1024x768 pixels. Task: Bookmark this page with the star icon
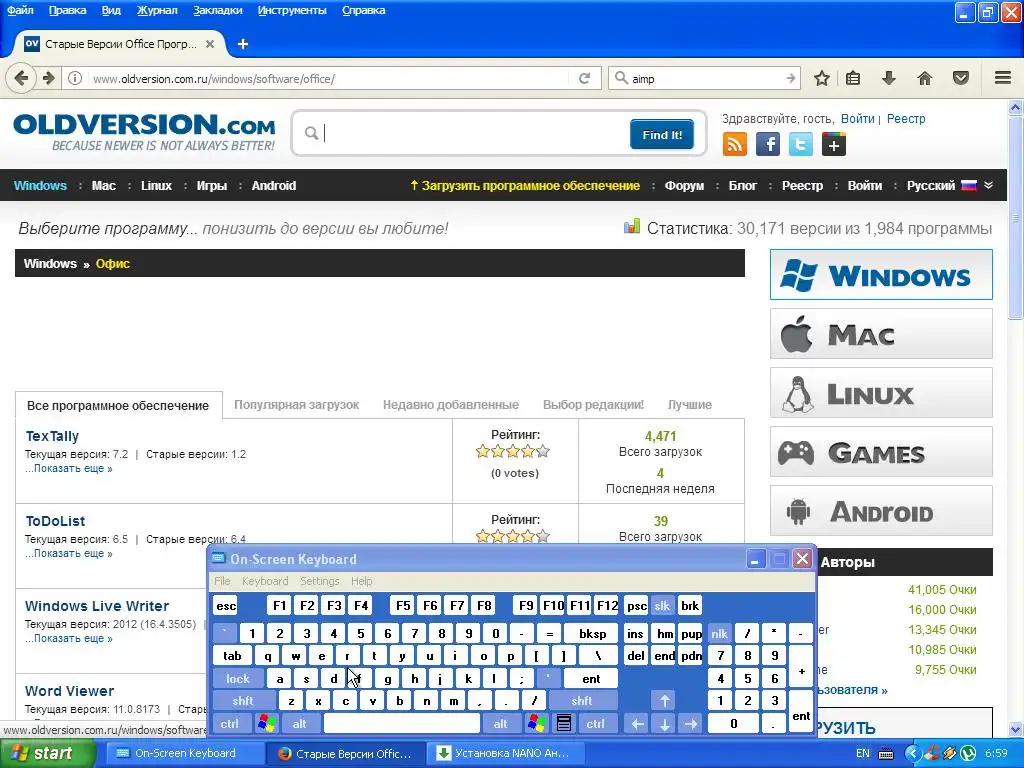click(x=822, y=78)
